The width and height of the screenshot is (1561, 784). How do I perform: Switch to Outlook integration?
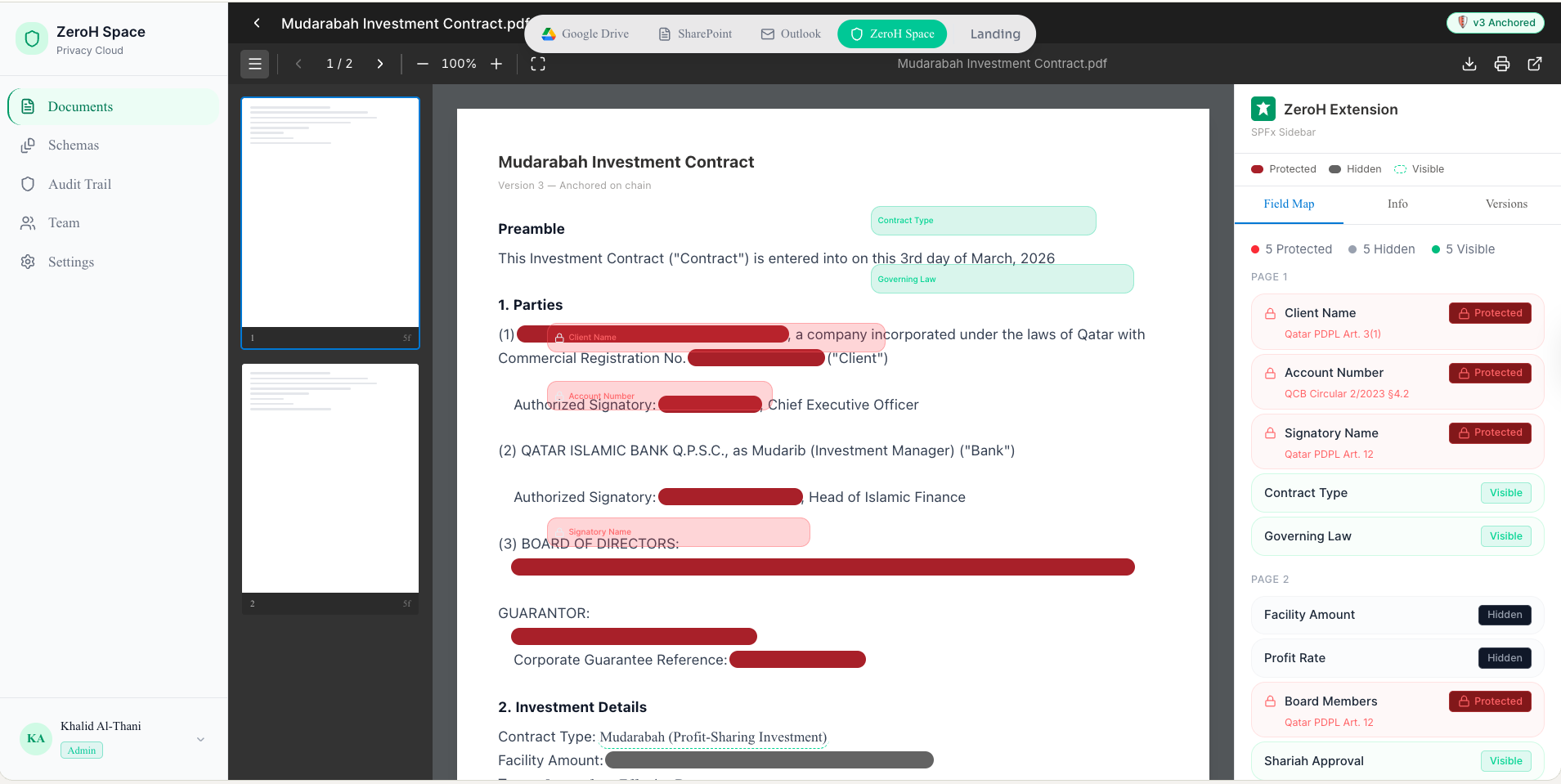click(791, 34)
